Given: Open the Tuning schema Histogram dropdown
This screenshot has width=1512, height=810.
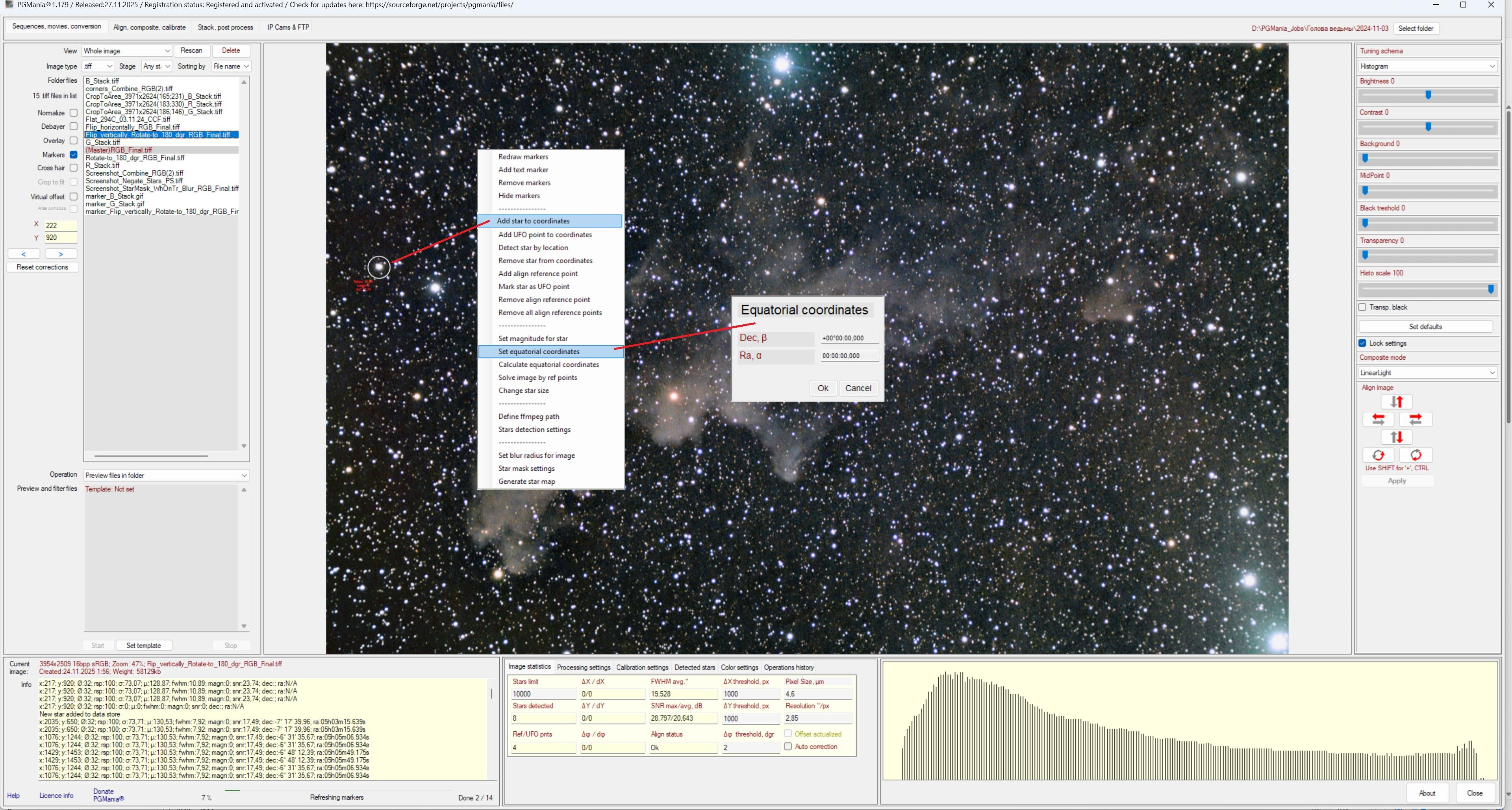Looking at the screenshot, I should coord(1427,66).
